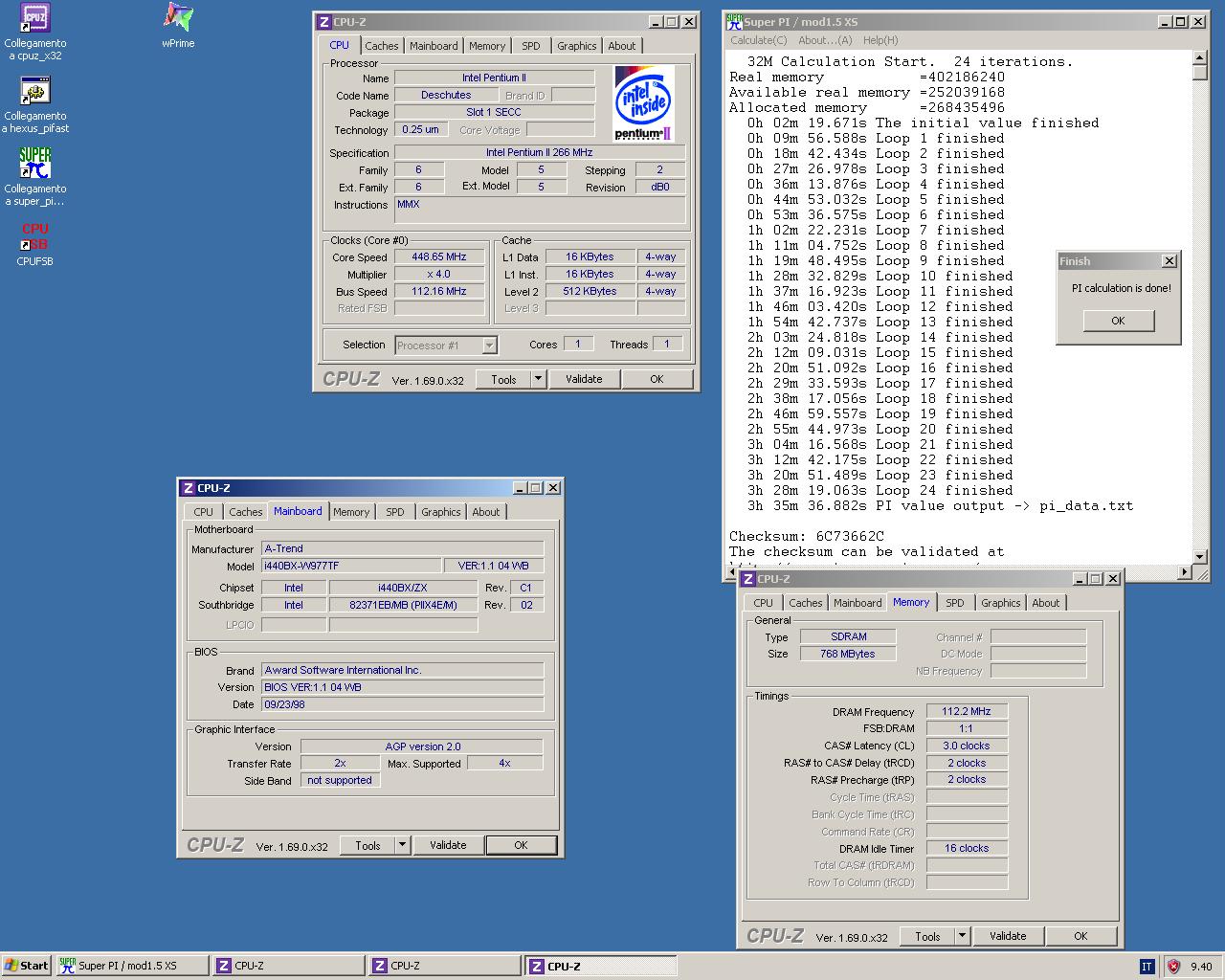Open Graphics tab in Mainboard window
This screenshot has height=980, width=1225.
(441, 512)
